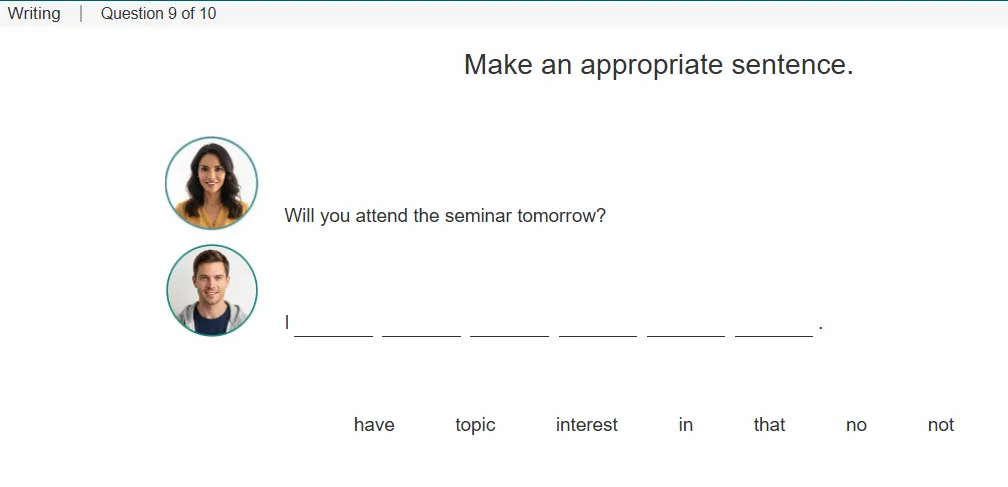Click the word "that"
The width and height of the screenshot is (1008, 487).
click(769, 425)
